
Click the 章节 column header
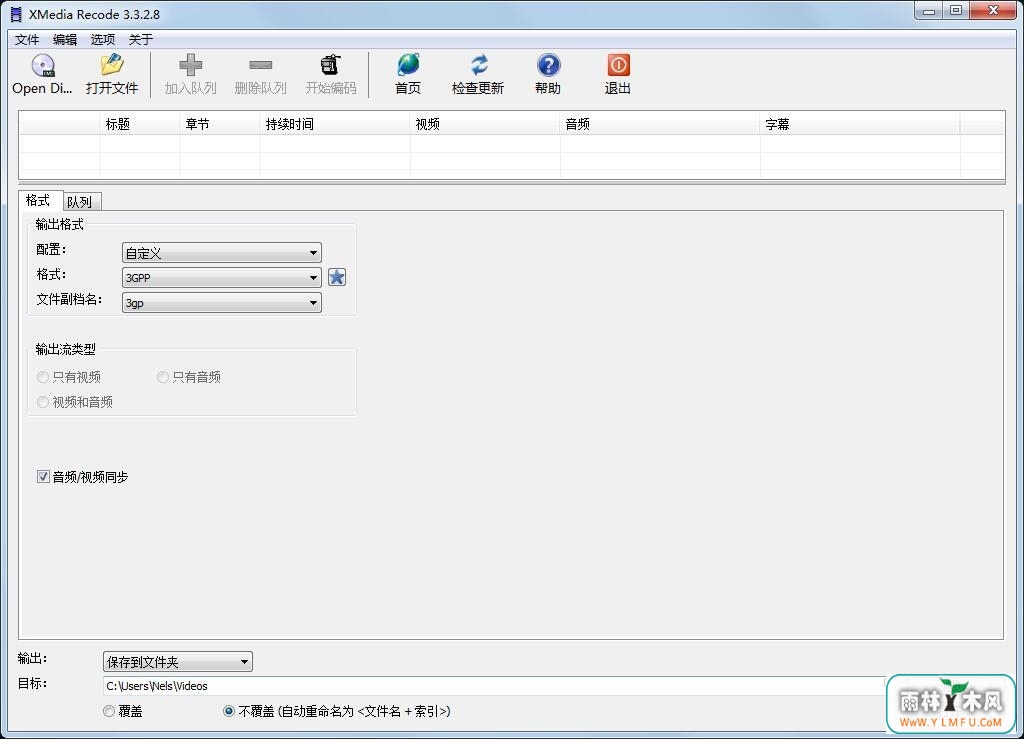220,124
